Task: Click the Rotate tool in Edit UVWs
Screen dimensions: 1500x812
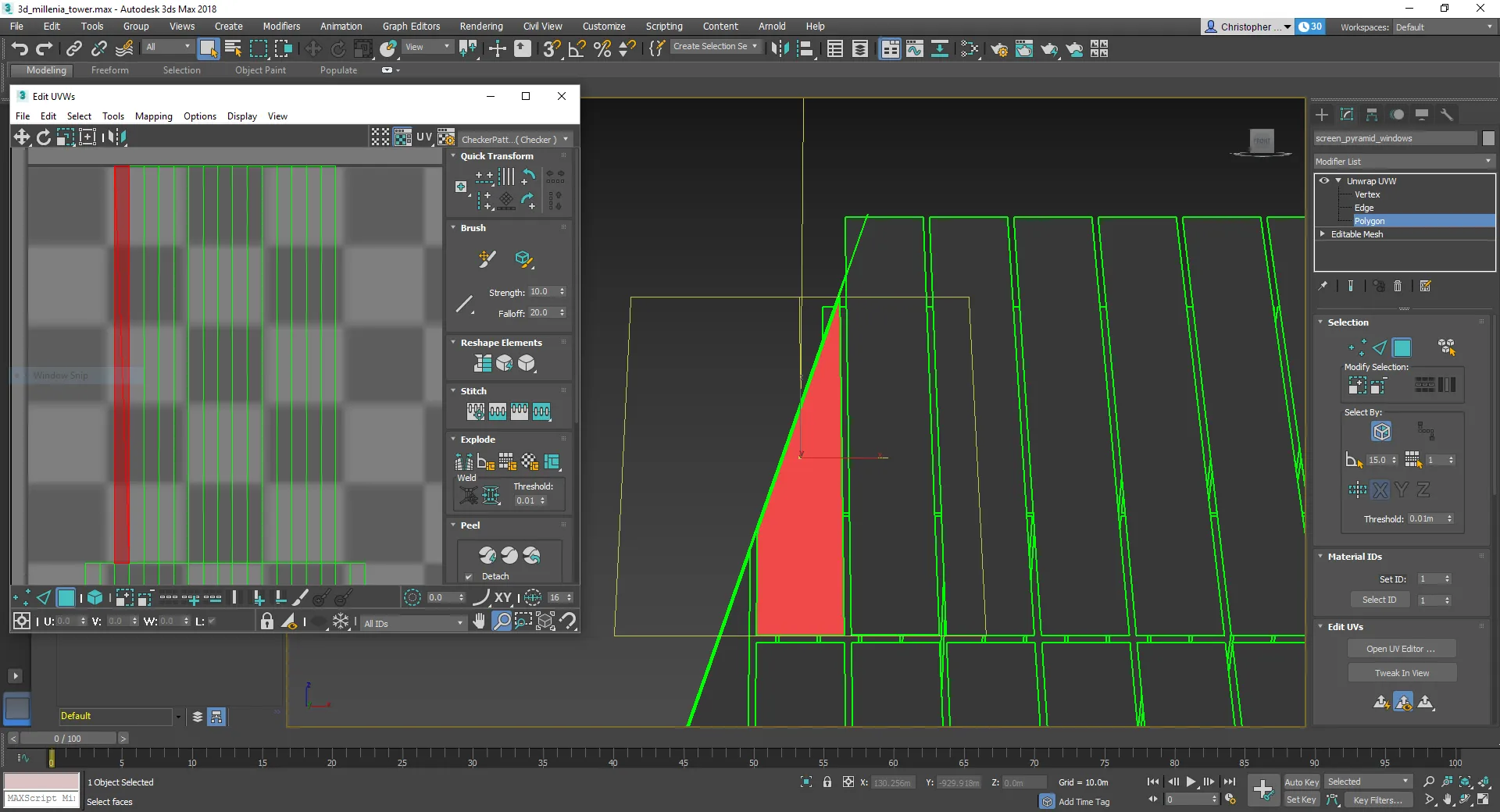Action: (x=44, y=137)
